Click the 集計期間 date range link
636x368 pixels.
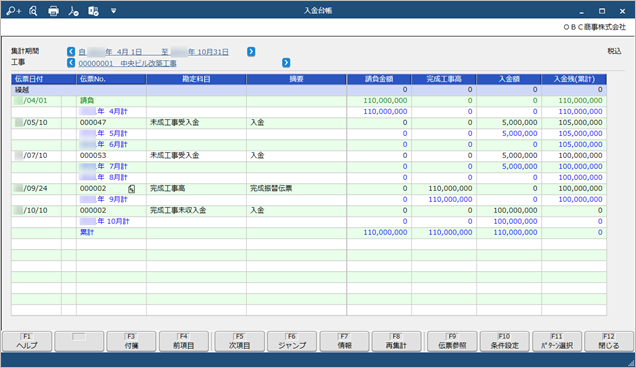[154, 52]
